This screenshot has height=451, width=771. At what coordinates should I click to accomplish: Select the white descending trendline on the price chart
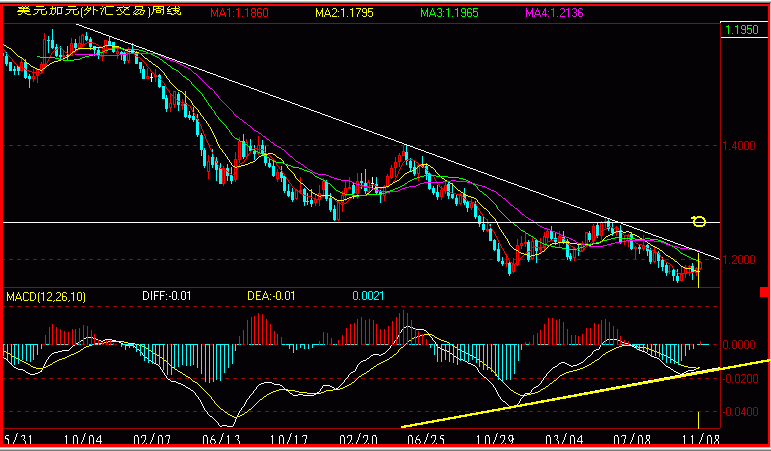click(x=398, y=141)
